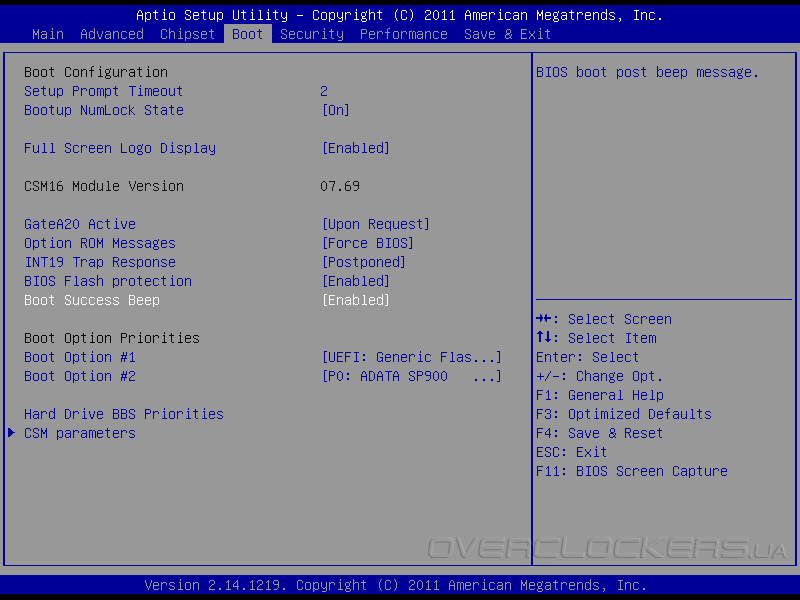Click the BIOS boot post beep help text
Image resolution: width=800 pixels, height=600 pixels.
click(647, 72)
